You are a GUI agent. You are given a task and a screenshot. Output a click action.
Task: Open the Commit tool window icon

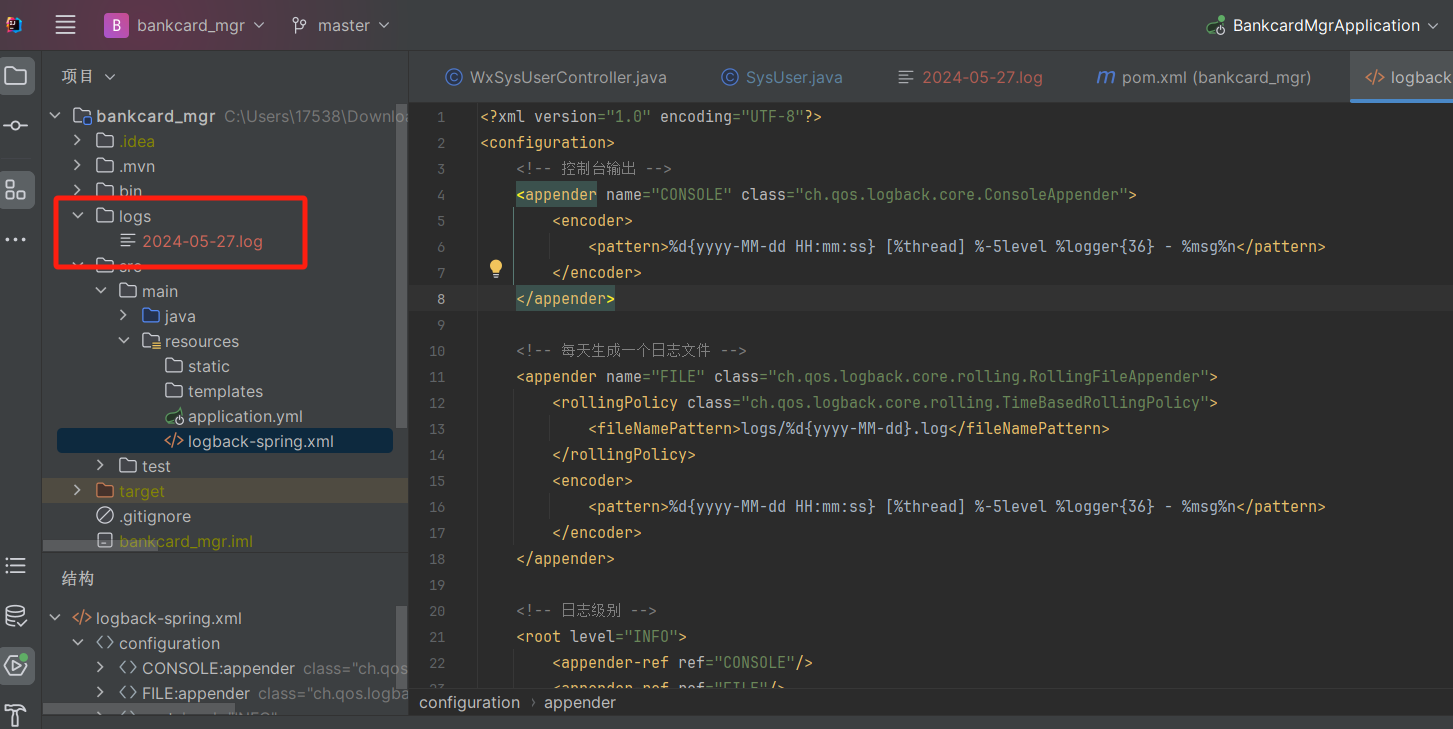coord(16,126)
